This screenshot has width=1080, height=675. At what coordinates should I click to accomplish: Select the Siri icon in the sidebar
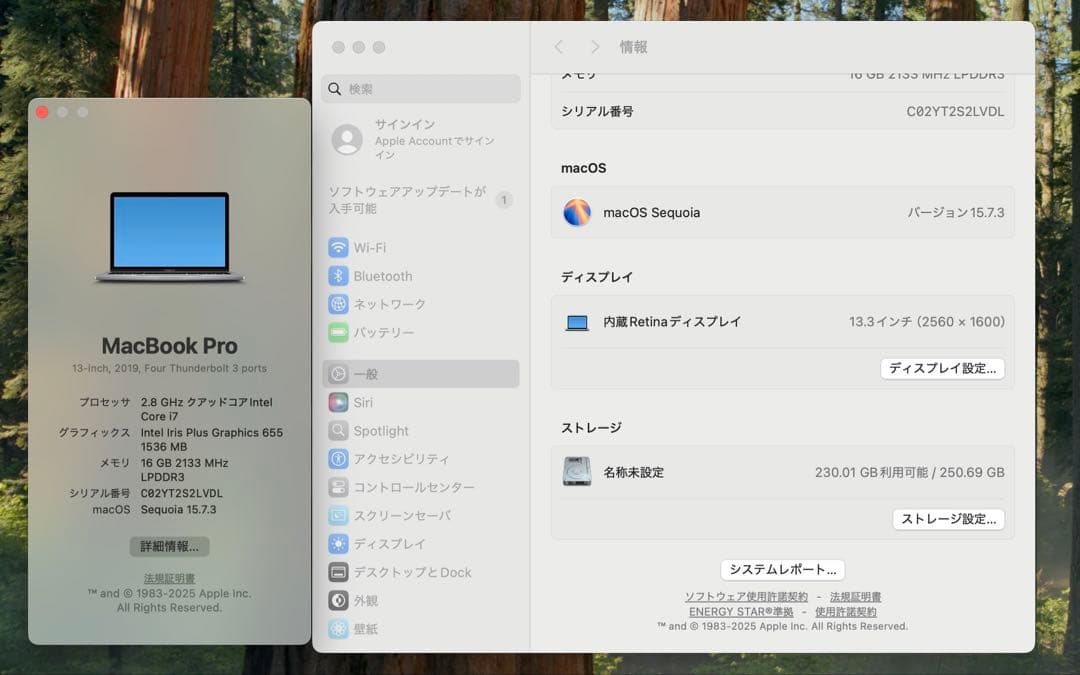(338, 401)
